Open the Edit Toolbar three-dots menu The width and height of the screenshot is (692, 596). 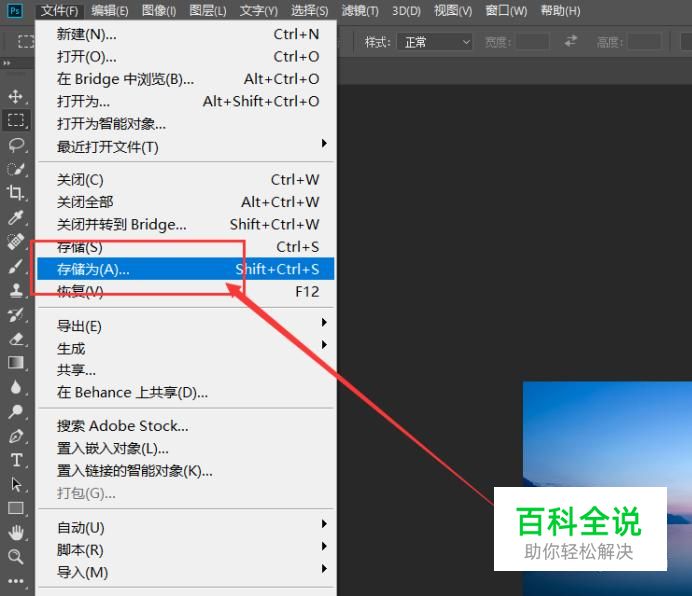pos(16,581)
